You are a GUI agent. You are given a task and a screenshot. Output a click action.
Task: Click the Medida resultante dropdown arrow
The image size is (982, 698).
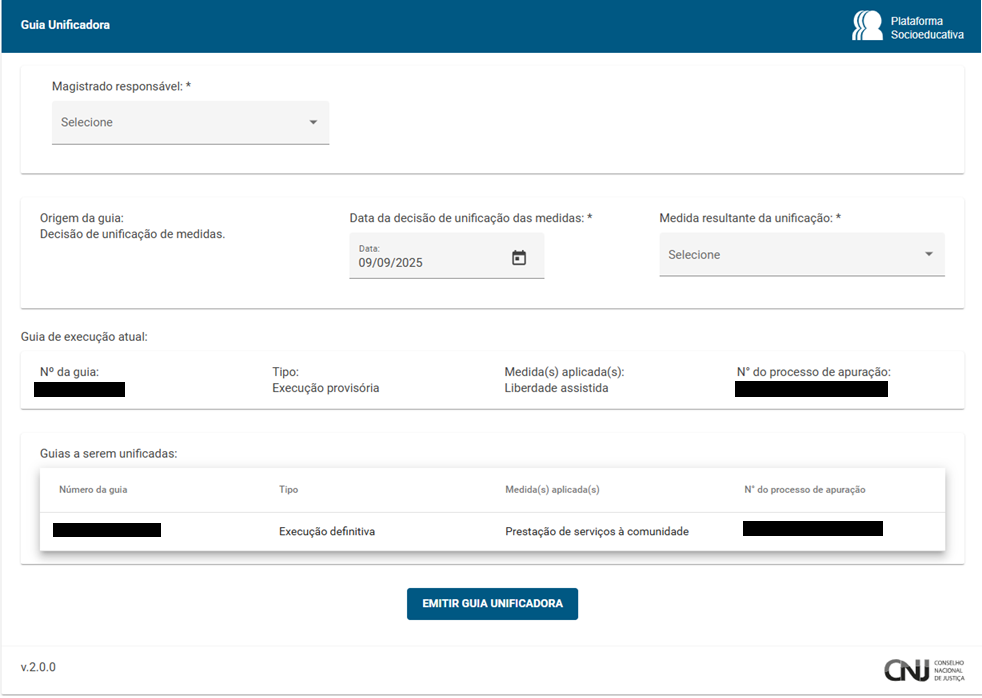928,255
